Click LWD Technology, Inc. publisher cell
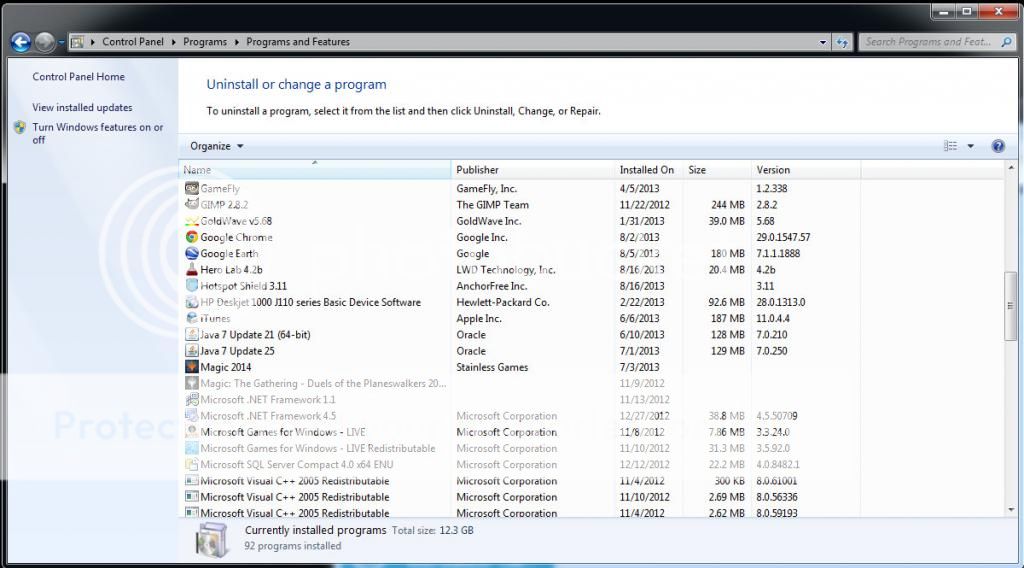 click(506, 270)
